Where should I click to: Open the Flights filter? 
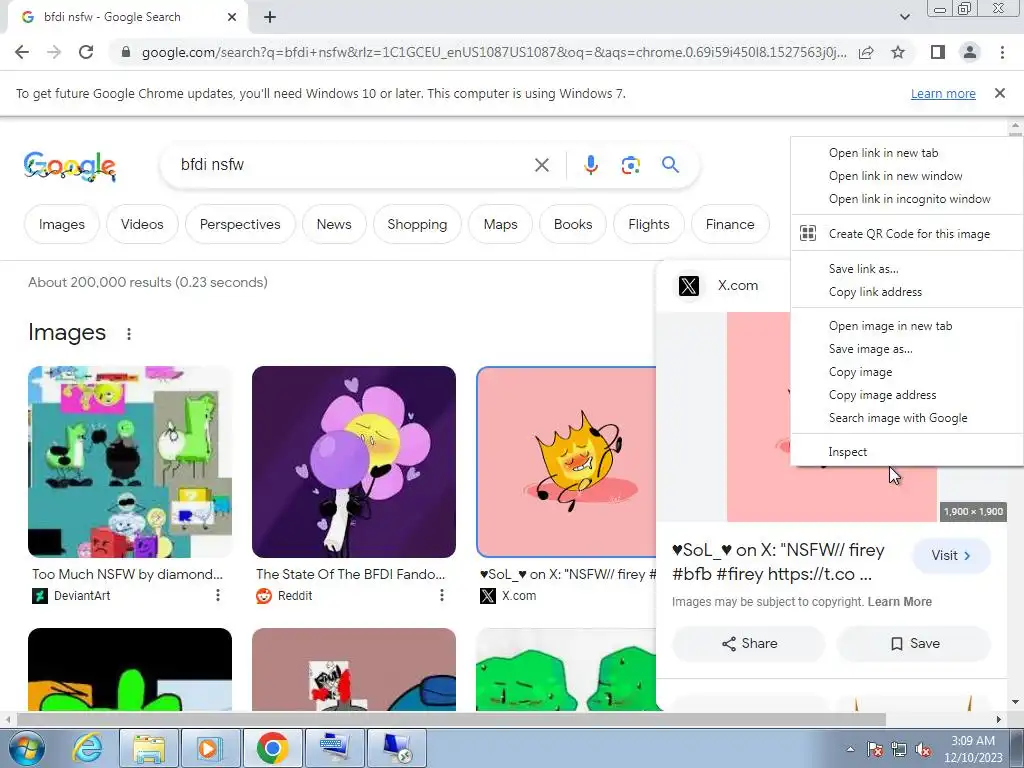[648, 224]
